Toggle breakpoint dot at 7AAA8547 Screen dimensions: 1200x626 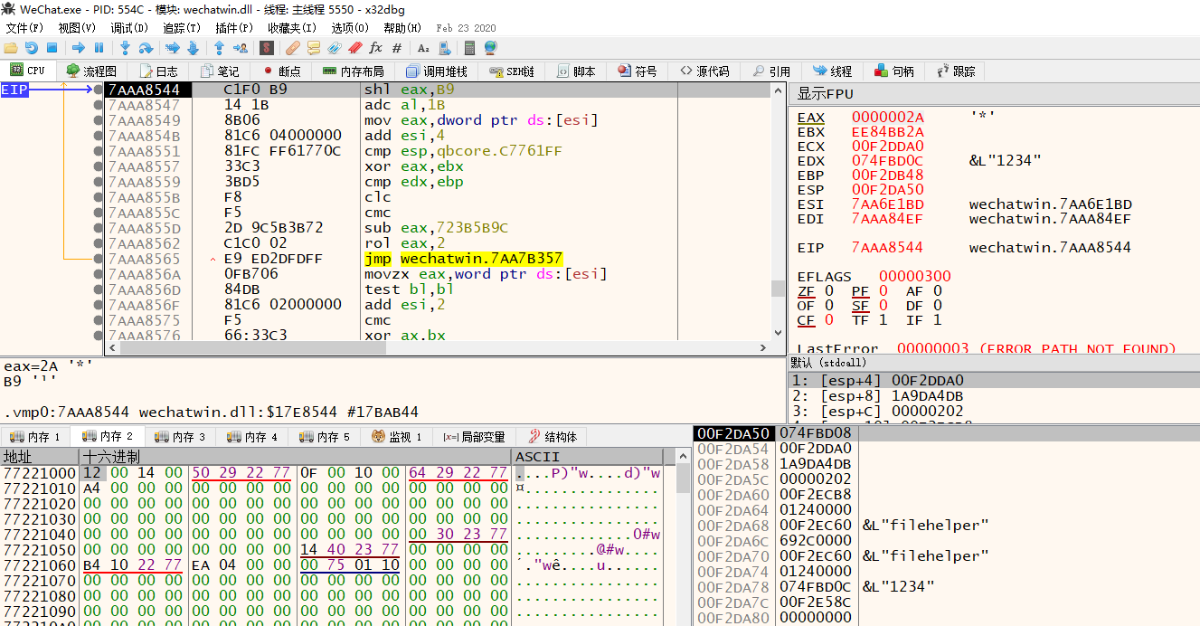point(98,105)
